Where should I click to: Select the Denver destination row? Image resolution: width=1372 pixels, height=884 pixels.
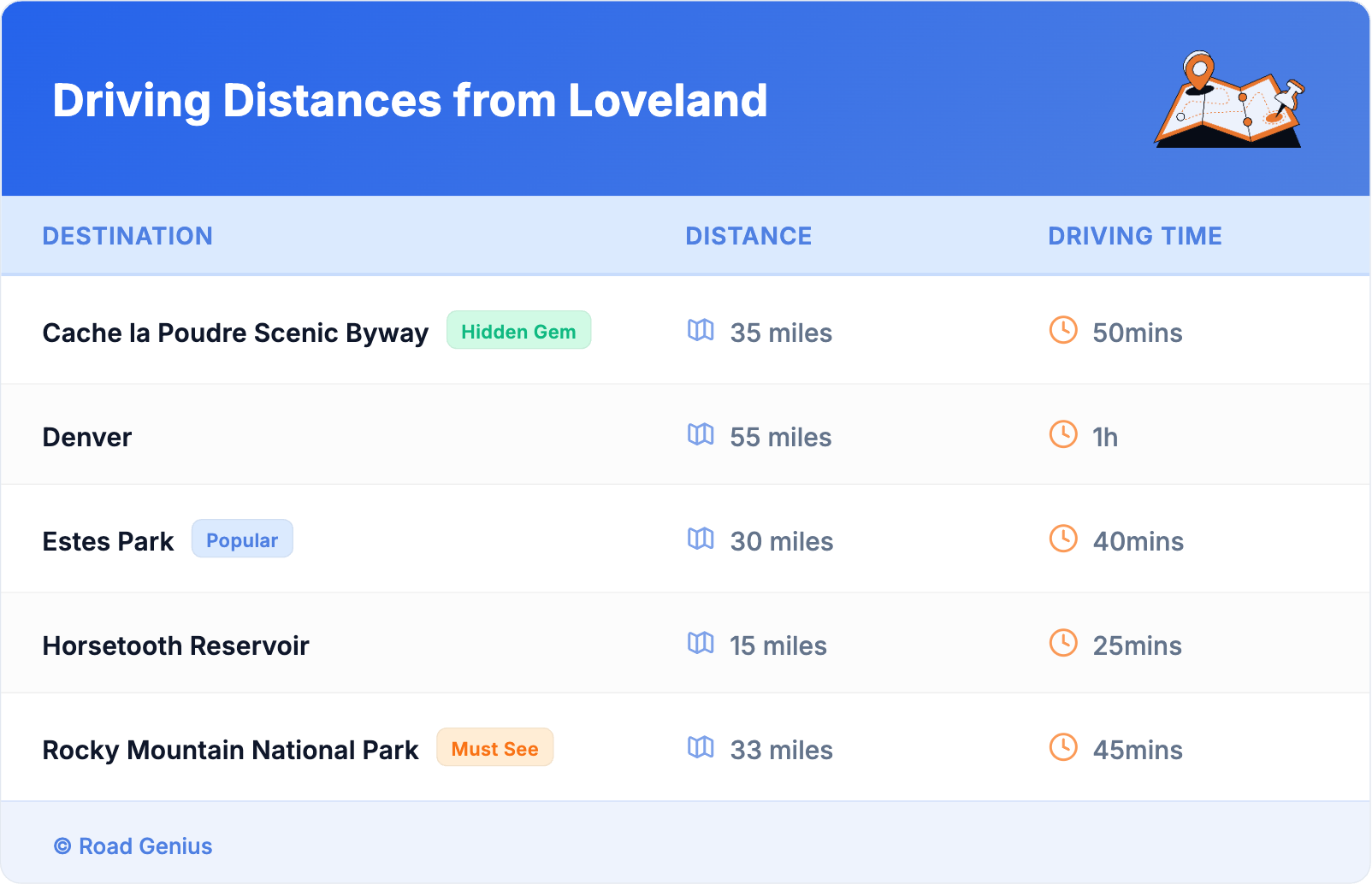[87, 437]
